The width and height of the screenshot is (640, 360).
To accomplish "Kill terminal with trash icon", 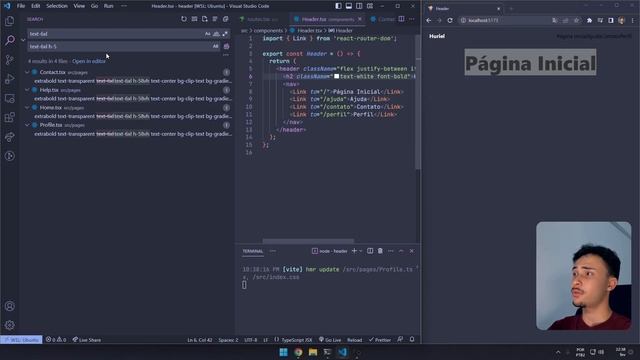I will (380, 251).
